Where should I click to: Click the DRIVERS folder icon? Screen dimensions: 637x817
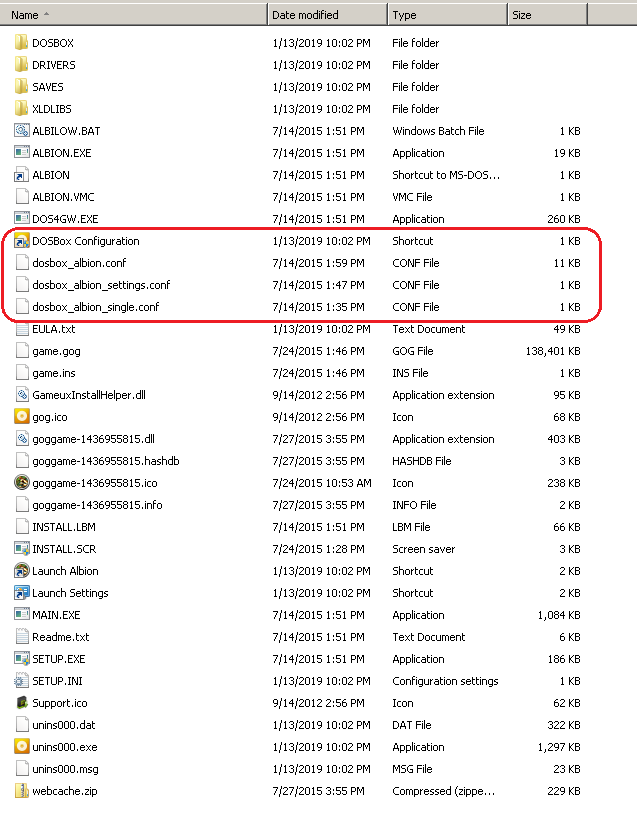tap(21, 65)
